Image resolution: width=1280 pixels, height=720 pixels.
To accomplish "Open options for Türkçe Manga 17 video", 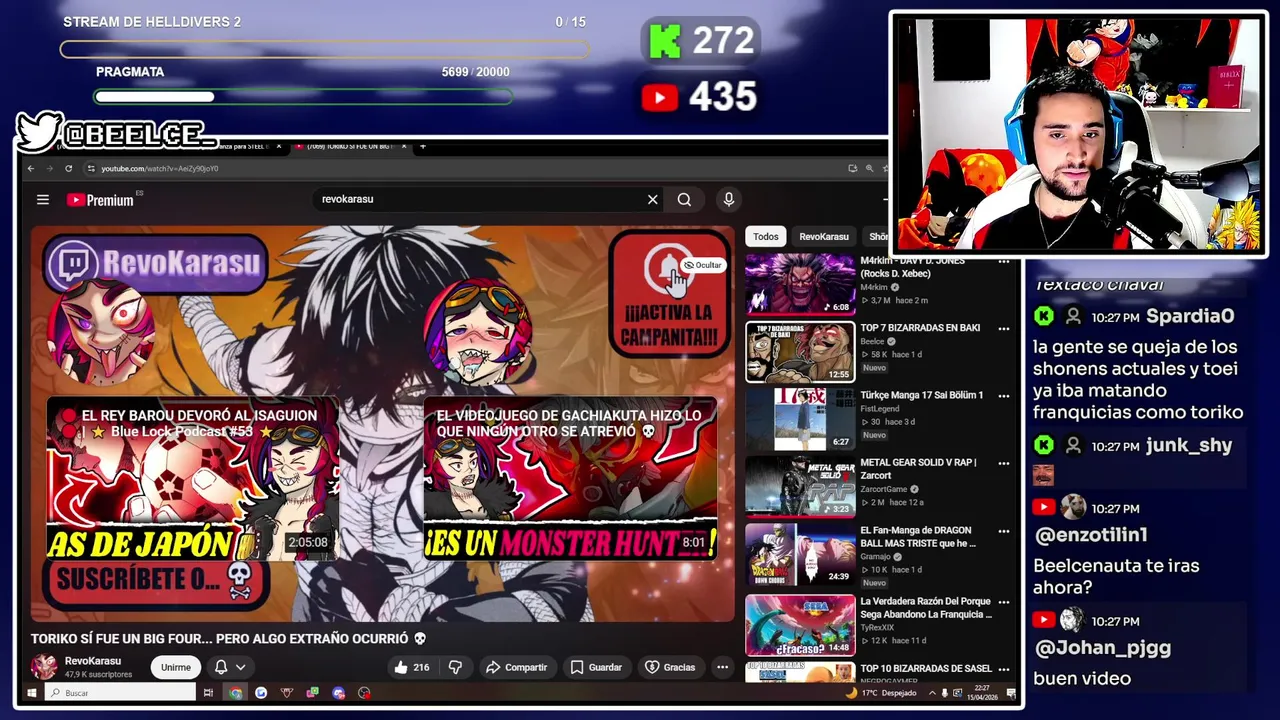I will coord(1004,396).
